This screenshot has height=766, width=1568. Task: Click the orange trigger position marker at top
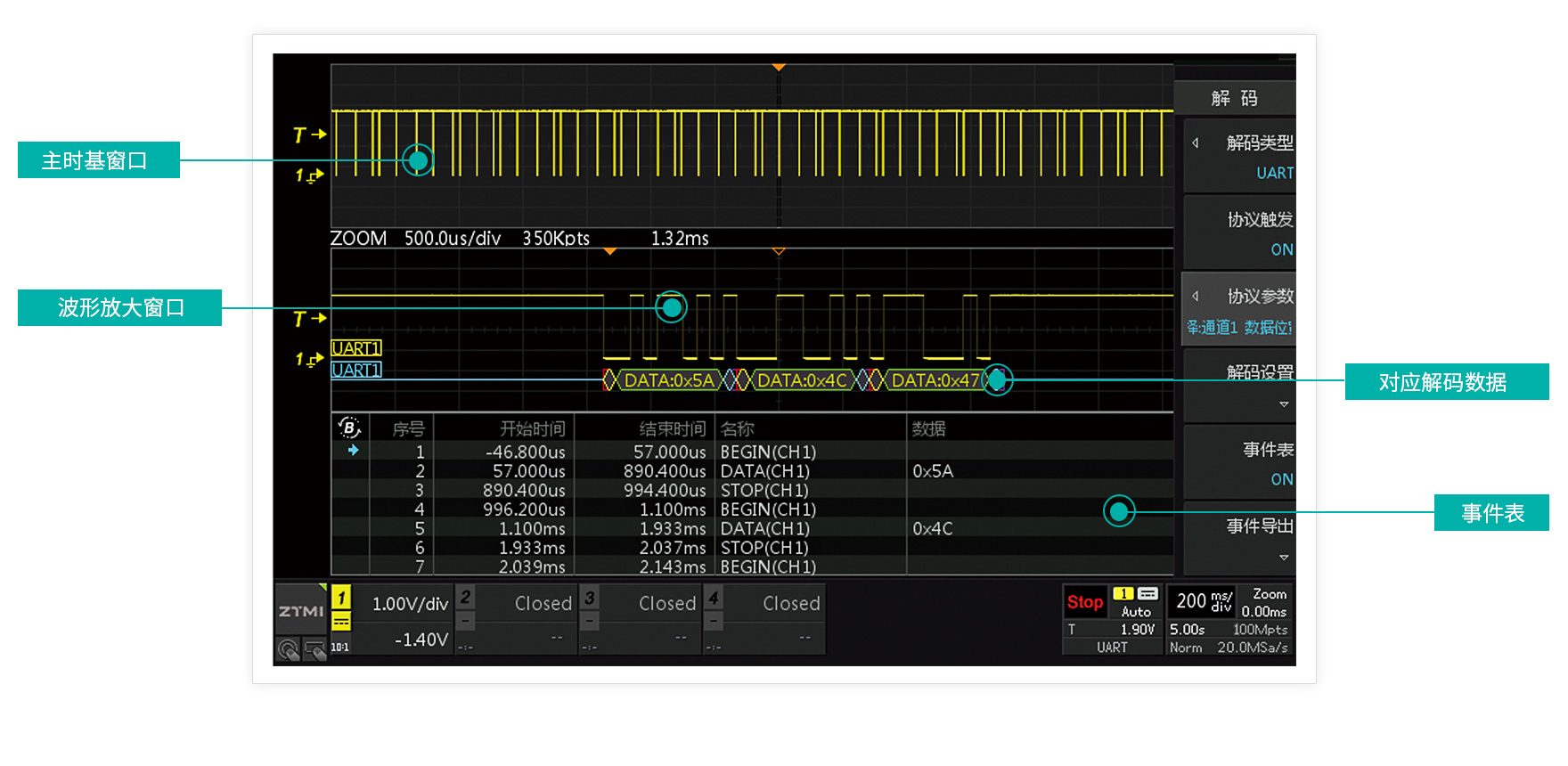(x=779, y=68)
